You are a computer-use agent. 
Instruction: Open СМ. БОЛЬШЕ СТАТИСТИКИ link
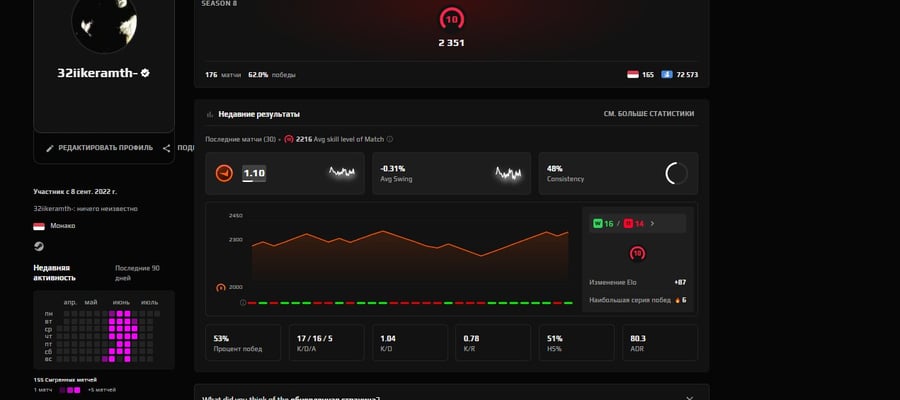649,114
